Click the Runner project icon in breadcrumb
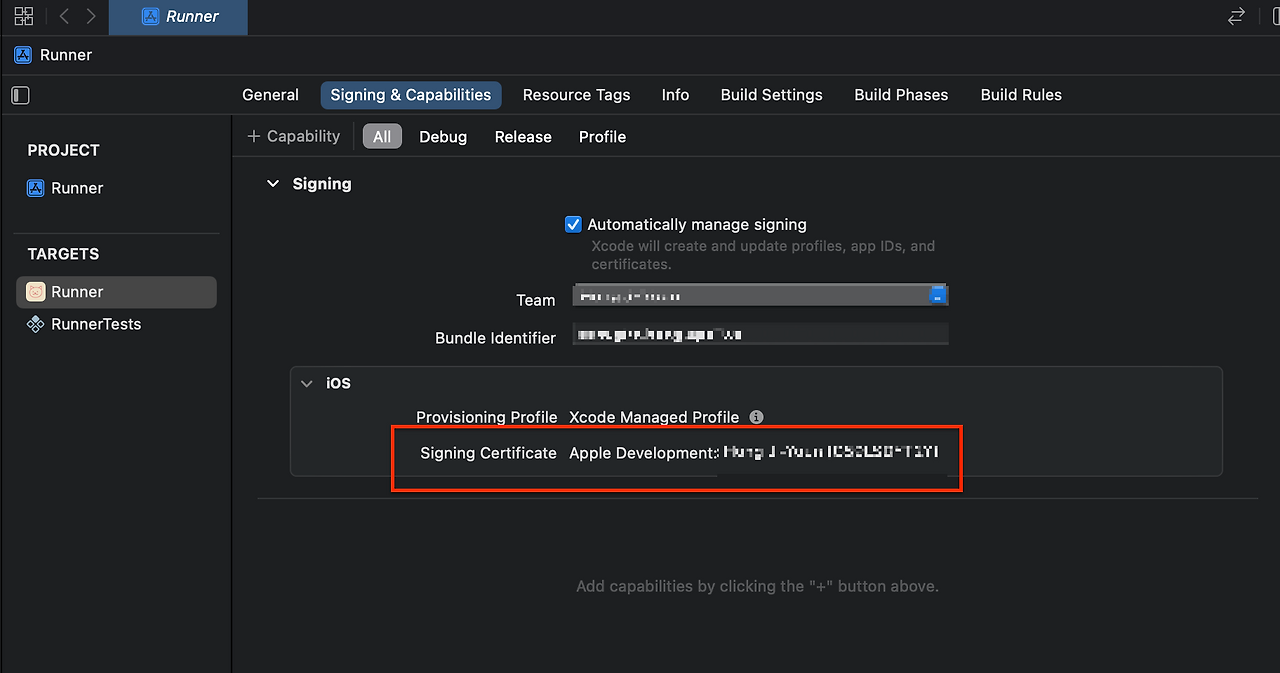1280x673 pixels. point(23,55)
